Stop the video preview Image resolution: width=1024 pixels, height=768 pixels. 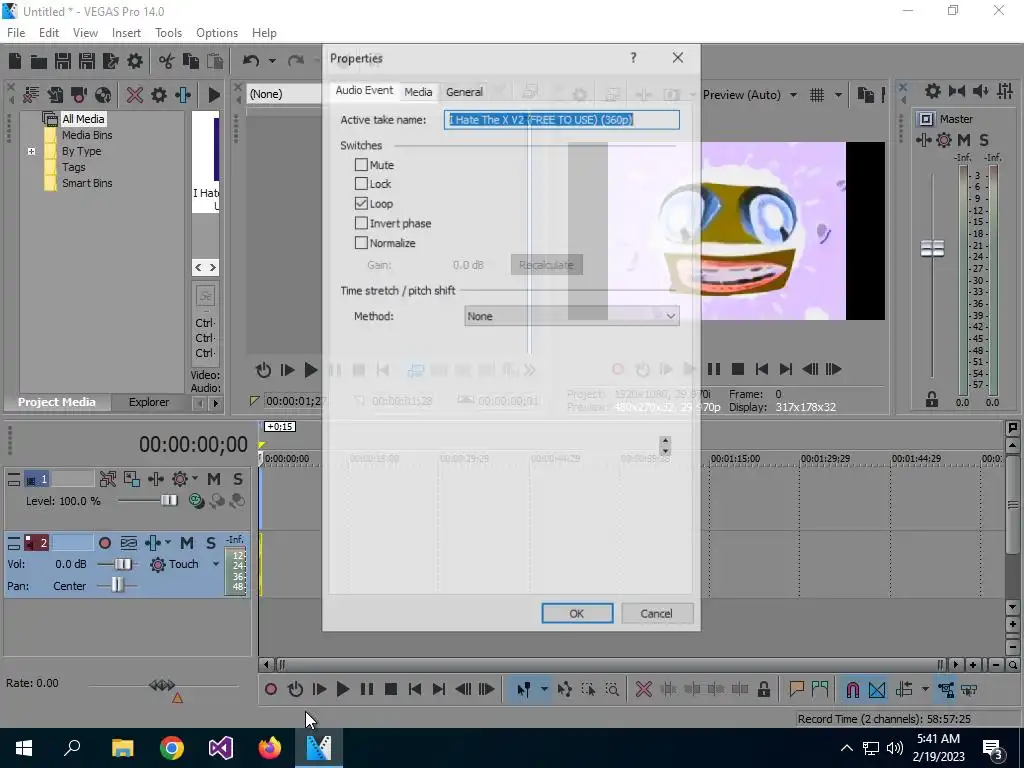click(738, 370)
